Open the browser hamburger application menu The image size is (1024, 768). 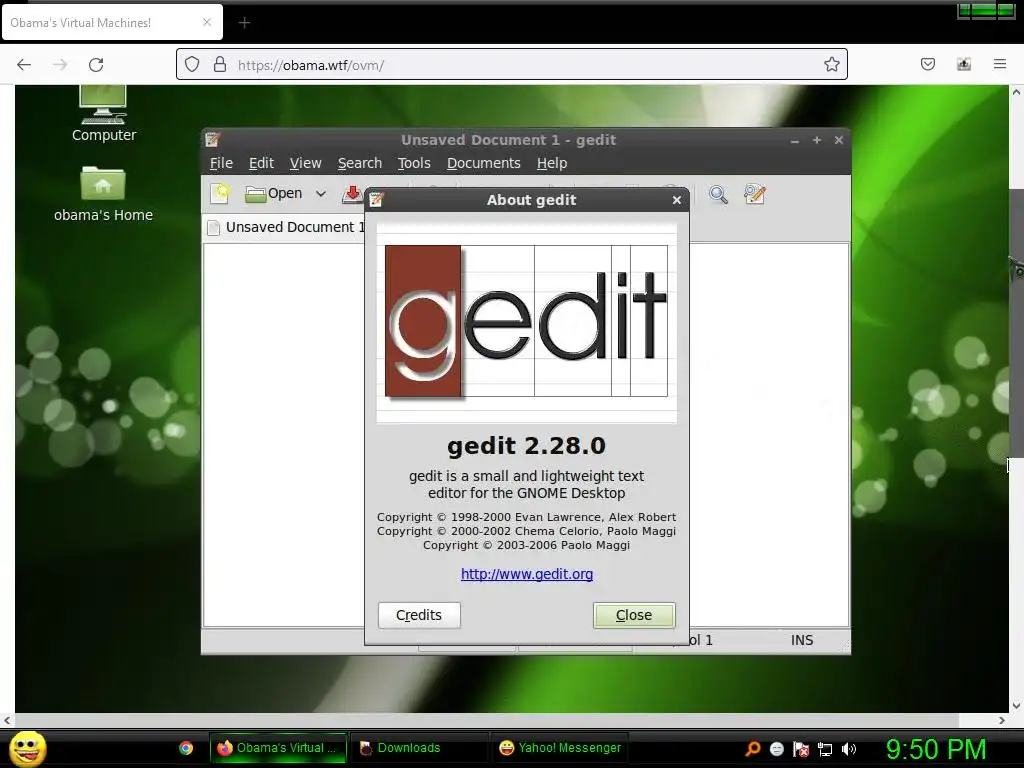[1000, 64]
